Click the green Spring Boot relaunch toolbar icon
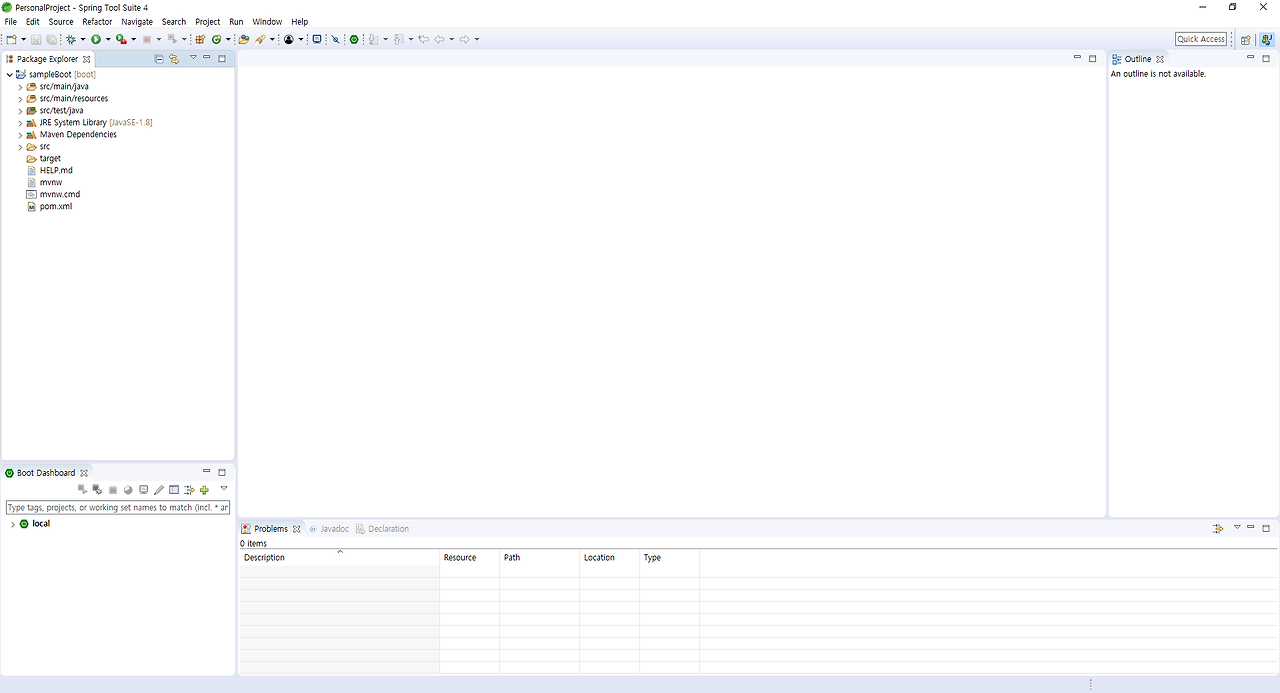1280x693 pixels. (354, 39)
